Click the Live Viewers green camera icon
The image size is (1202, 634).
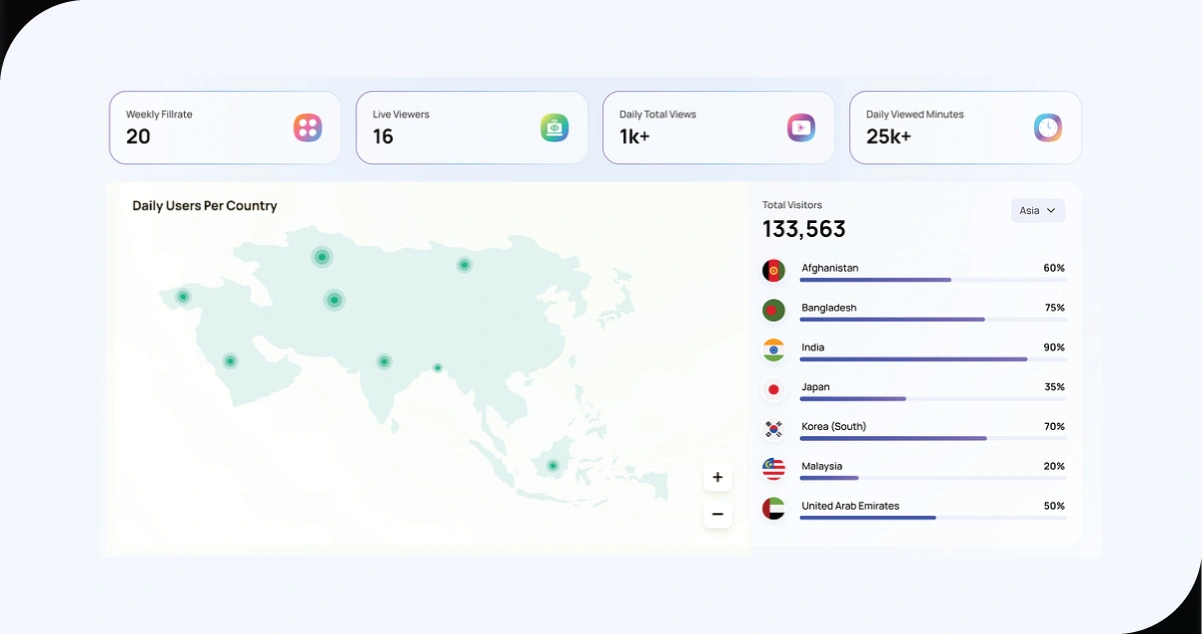(554, 127)
